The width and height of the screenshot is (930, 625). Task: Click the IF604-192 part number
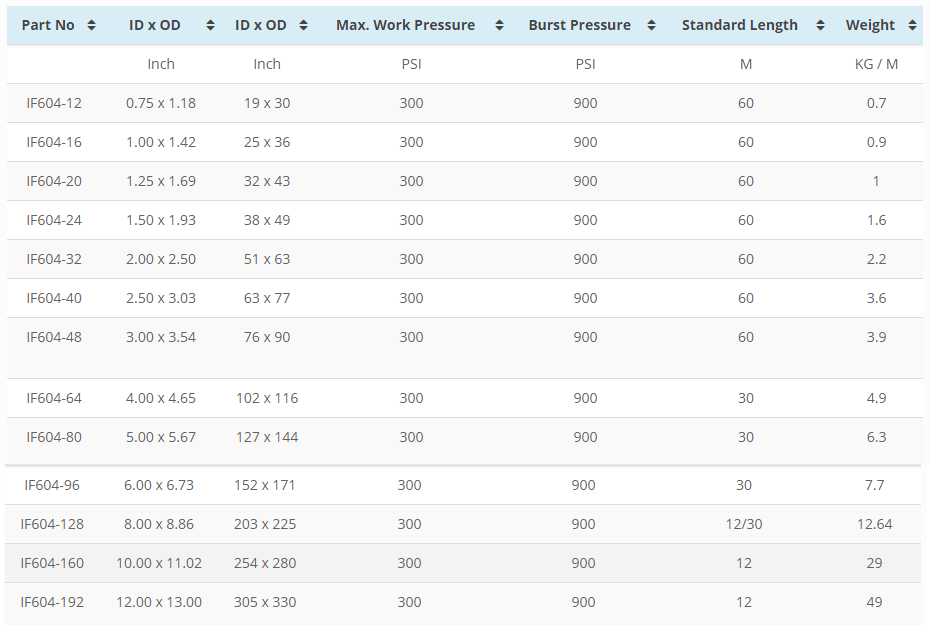pos(52,602)
